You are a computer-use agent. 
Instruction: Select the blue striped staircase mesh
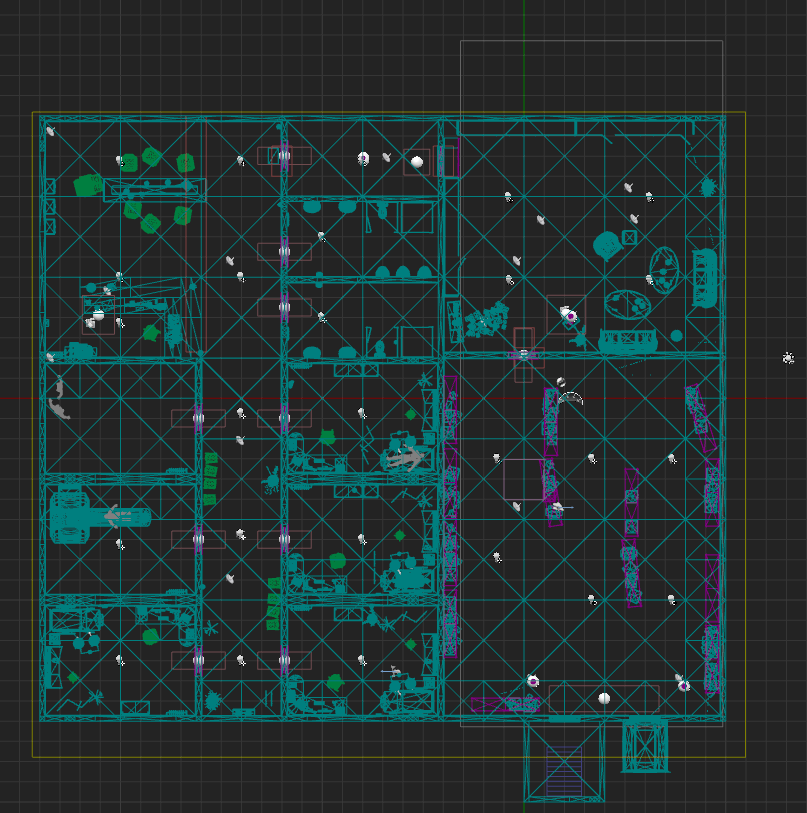click(564, 771)
